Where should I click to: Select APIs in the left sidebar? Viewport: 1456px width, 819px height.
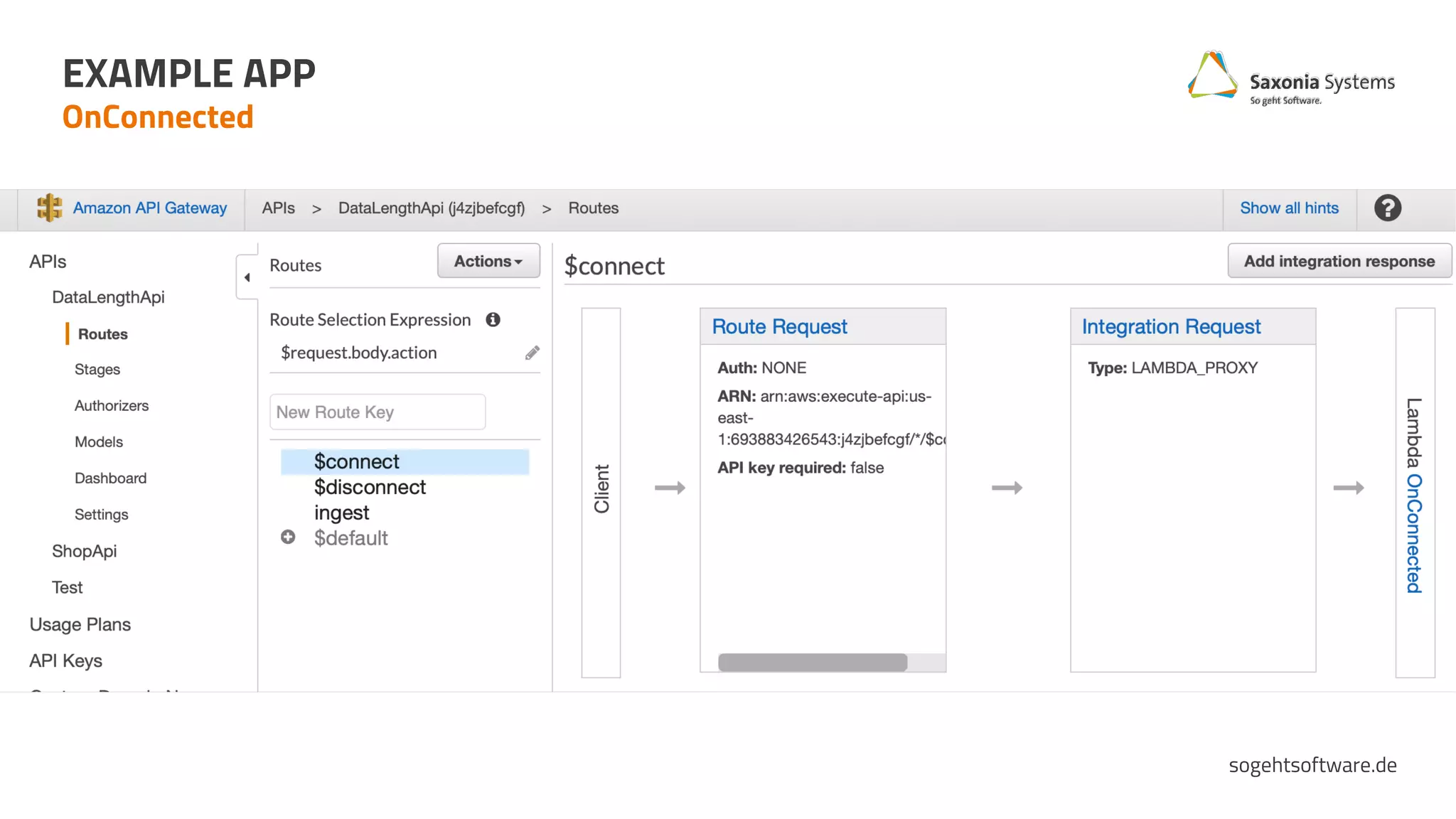(x=48, y=262)
